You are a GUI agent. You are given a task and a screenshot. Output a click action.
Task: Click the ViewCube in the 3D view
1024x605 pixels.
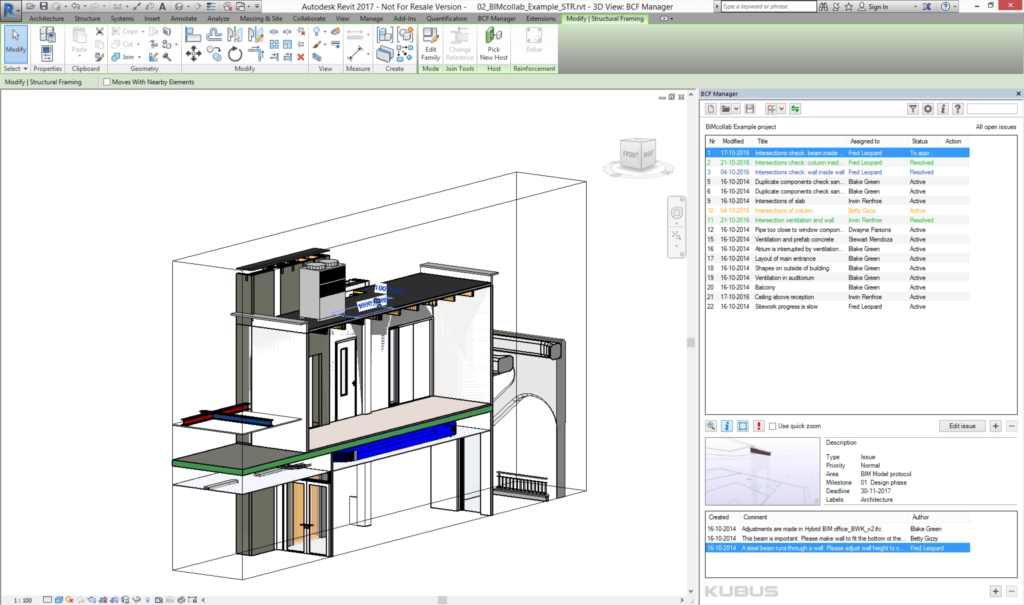point(634,153)
